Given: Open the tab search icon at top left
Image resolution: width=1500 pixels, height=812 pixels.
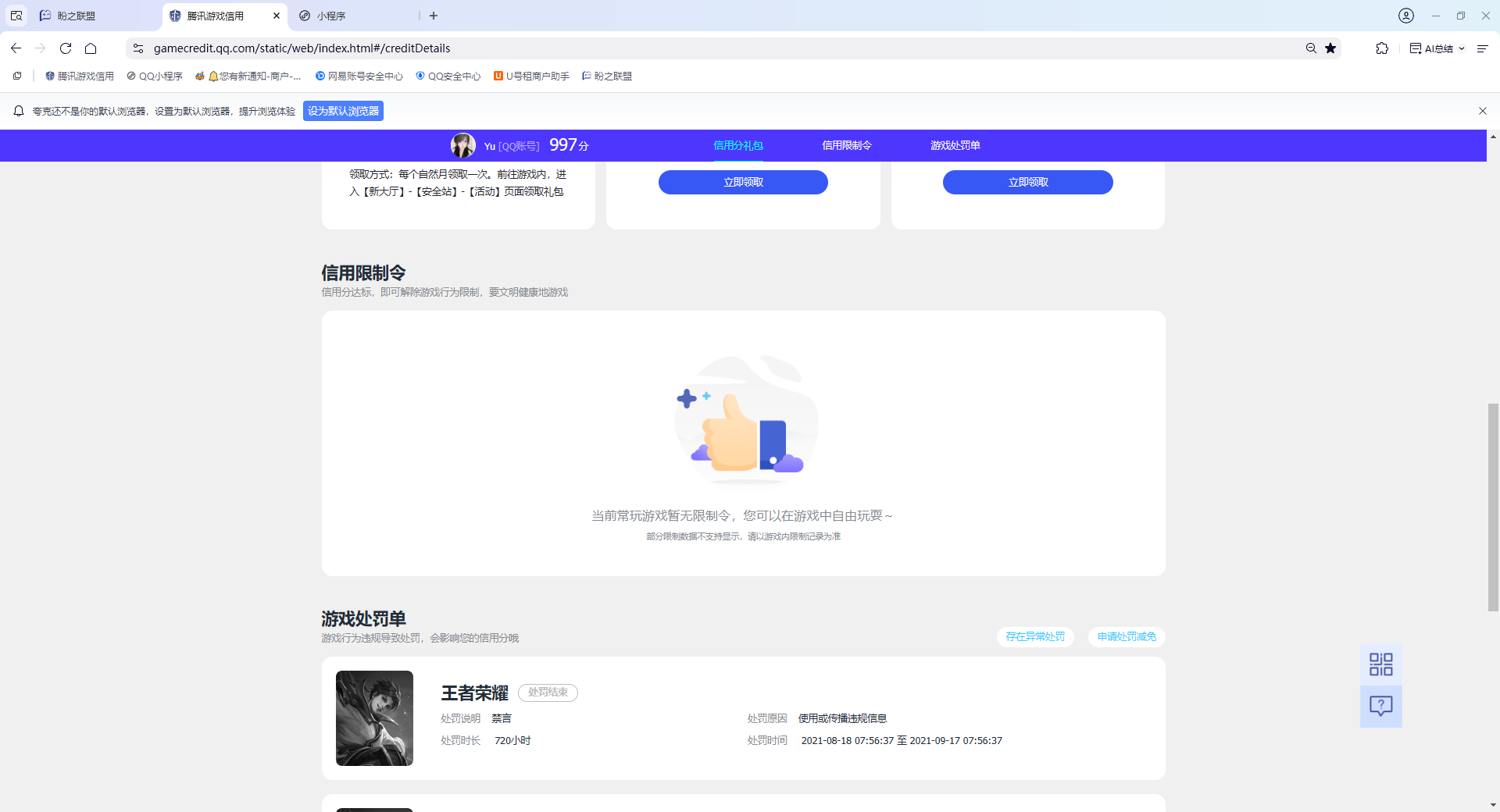Looking at the screenshot, I should pos(16,16).
